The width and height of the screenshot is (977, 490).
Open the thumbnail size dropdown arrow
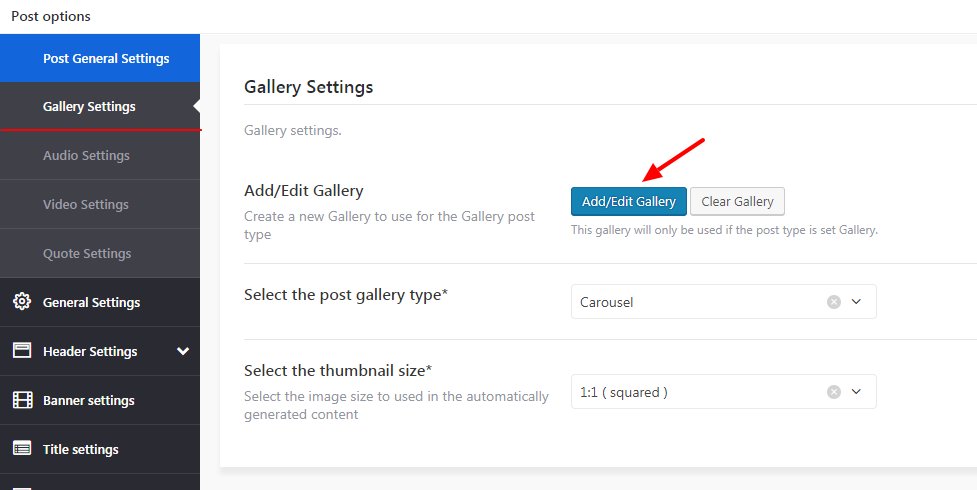pos(856,392)
